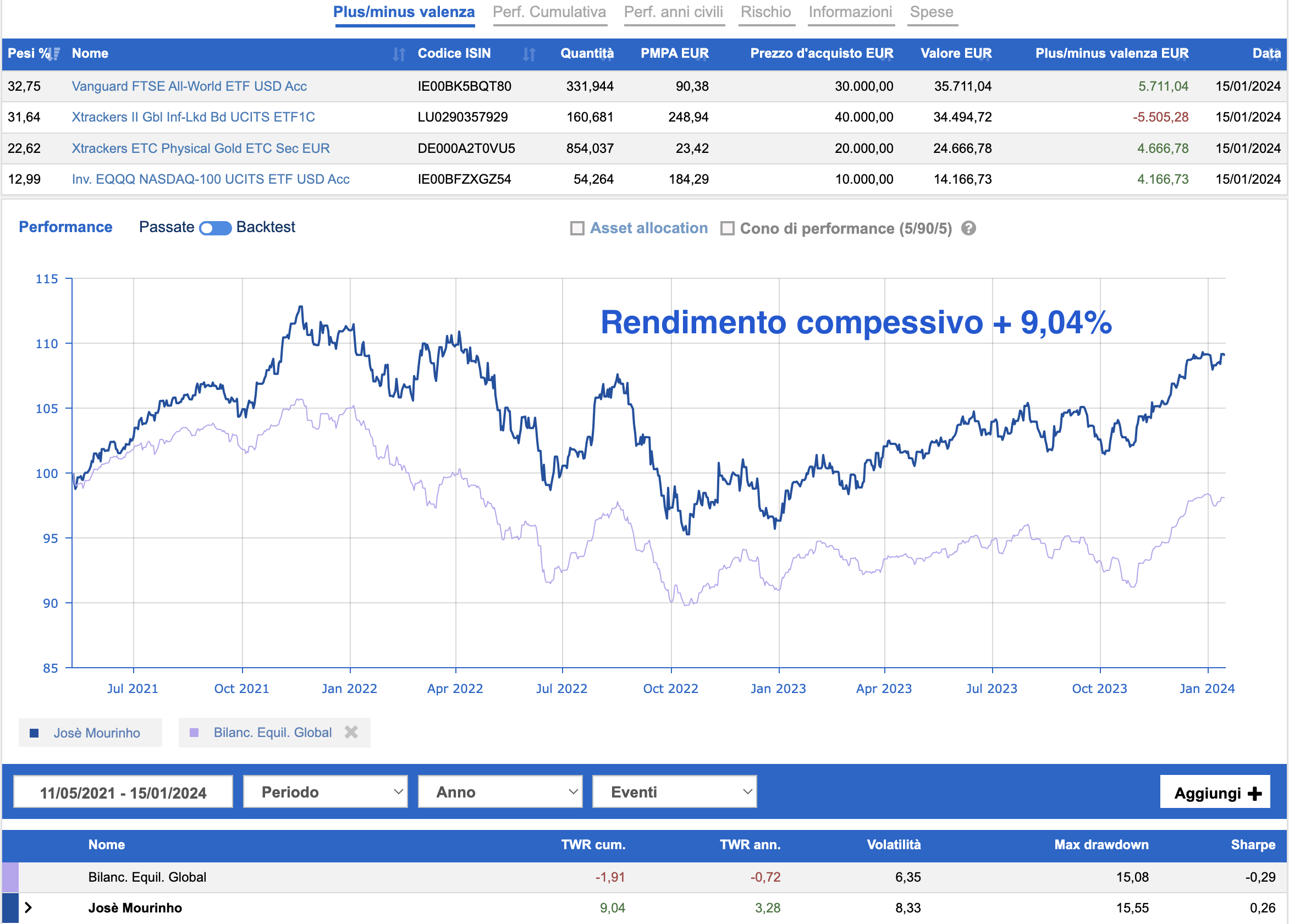Screen dimensions: 1289x924
Task: Click the date range field 11/05/2021 - 15/01/2024
Action: (123, 793)
